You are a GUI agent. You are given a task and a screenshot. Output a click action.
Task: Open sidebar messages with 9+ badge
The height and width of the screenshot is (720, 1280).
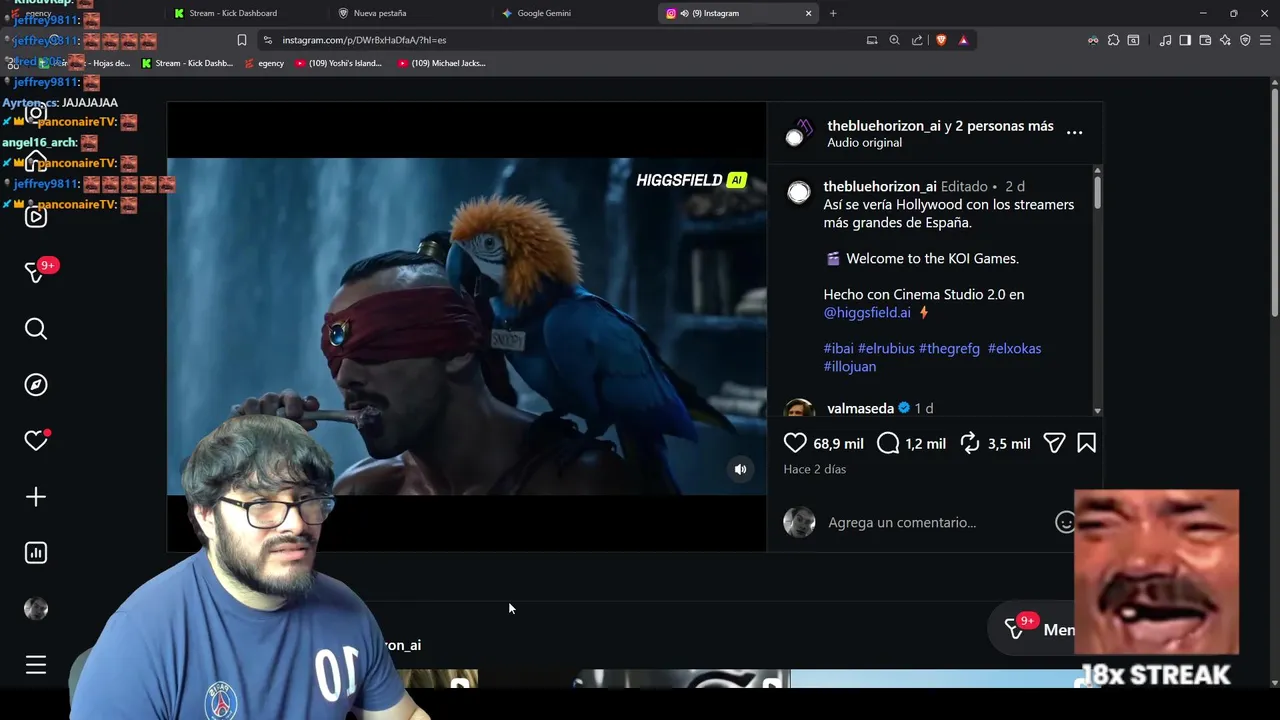click(x=36, y=272)
